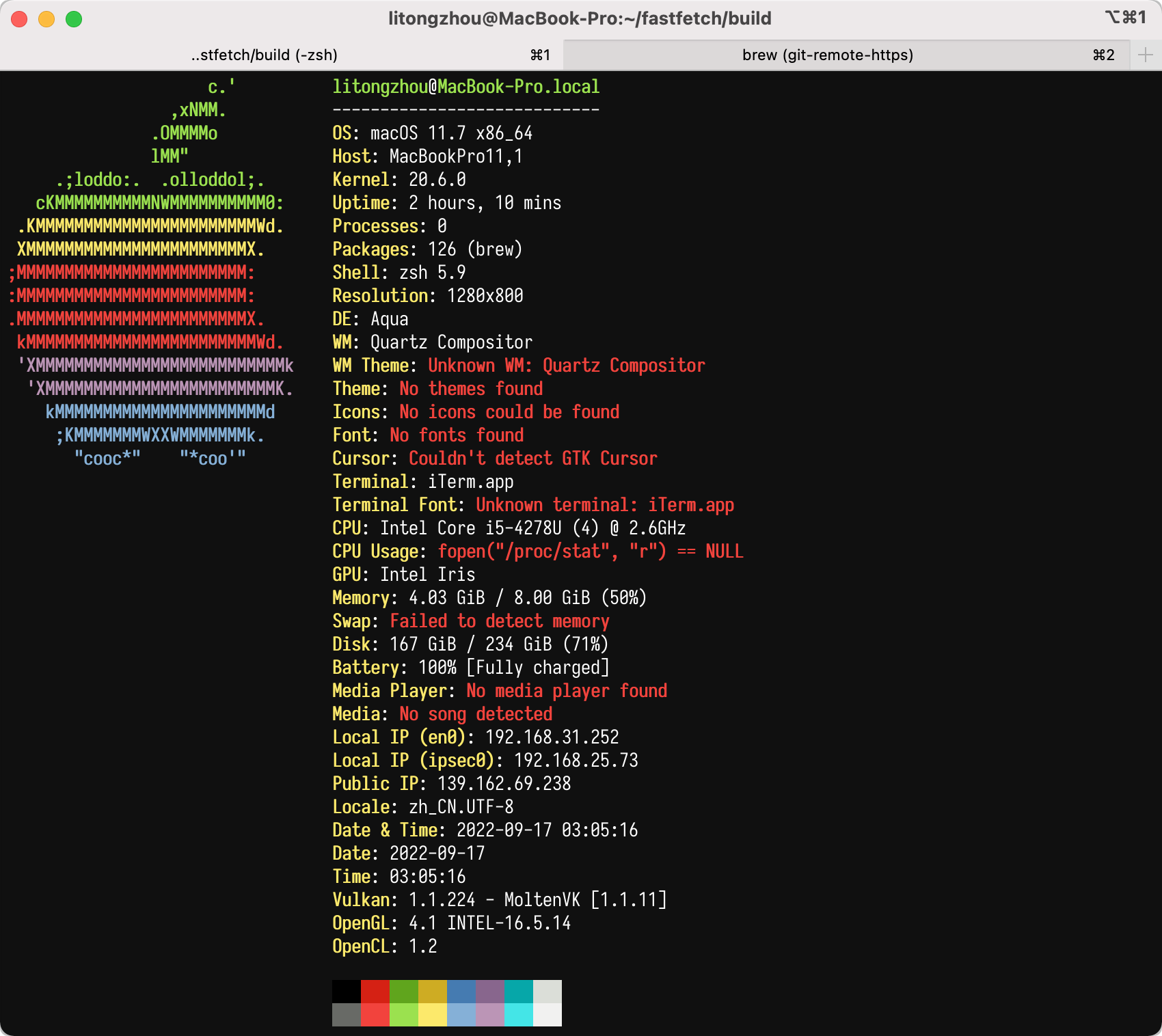This screenshot has height=1036, width=1162.
Task: Click the CPU value 'Intel Core i5-4278U'
Action: 471,528
